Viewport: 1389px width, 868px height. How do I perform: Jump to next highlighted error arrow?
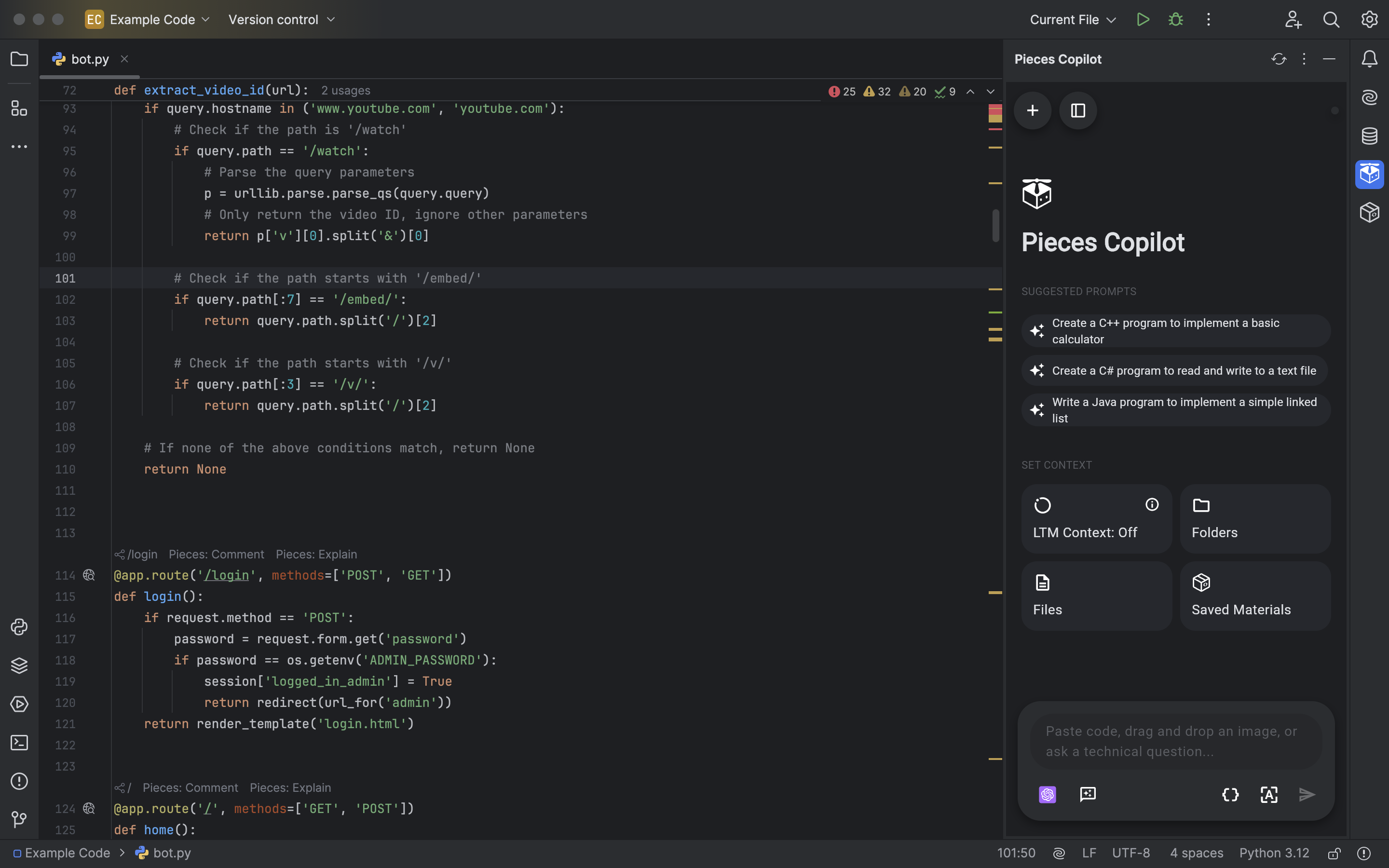990,91
